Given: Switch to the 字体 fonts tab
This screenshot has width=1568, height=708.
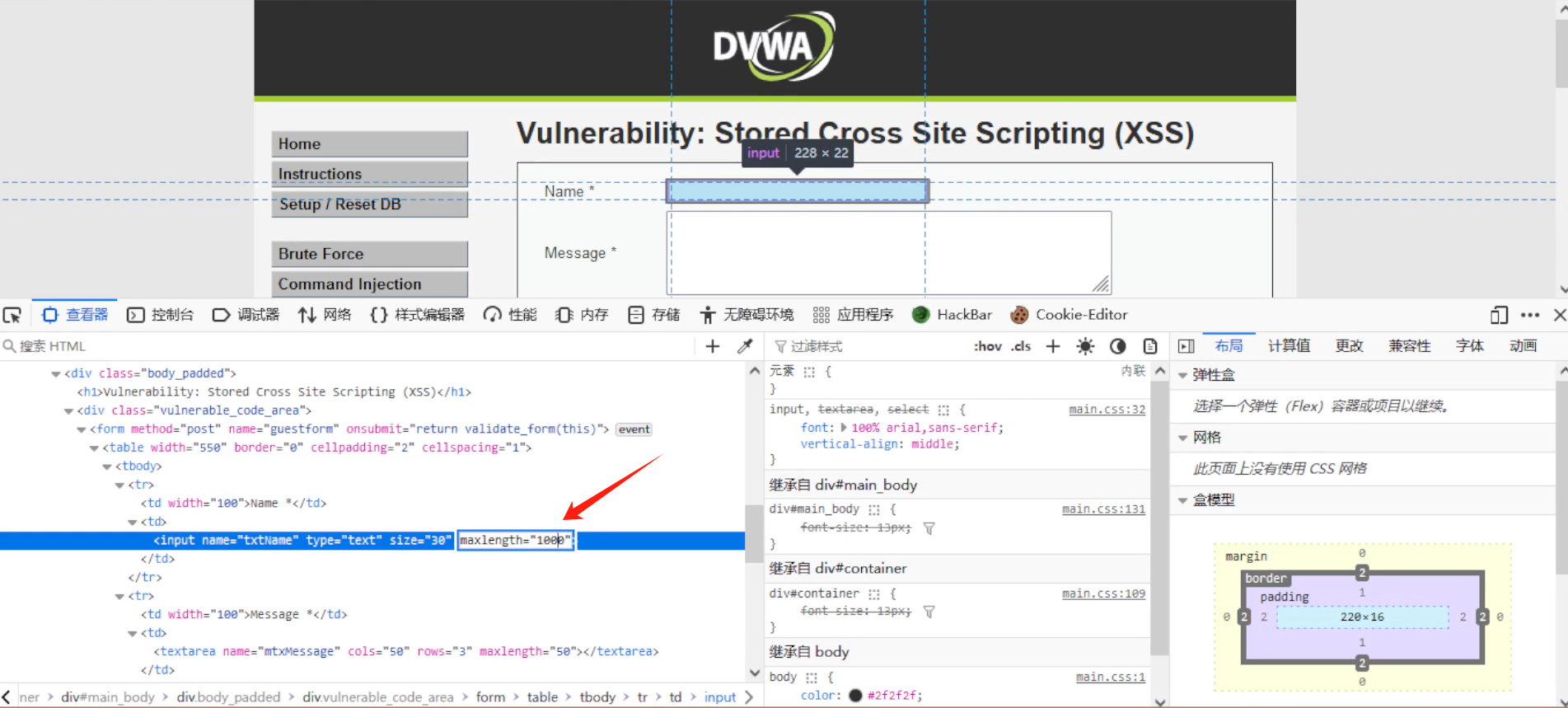Looking at the screenshot, I should pos(1469,346).
